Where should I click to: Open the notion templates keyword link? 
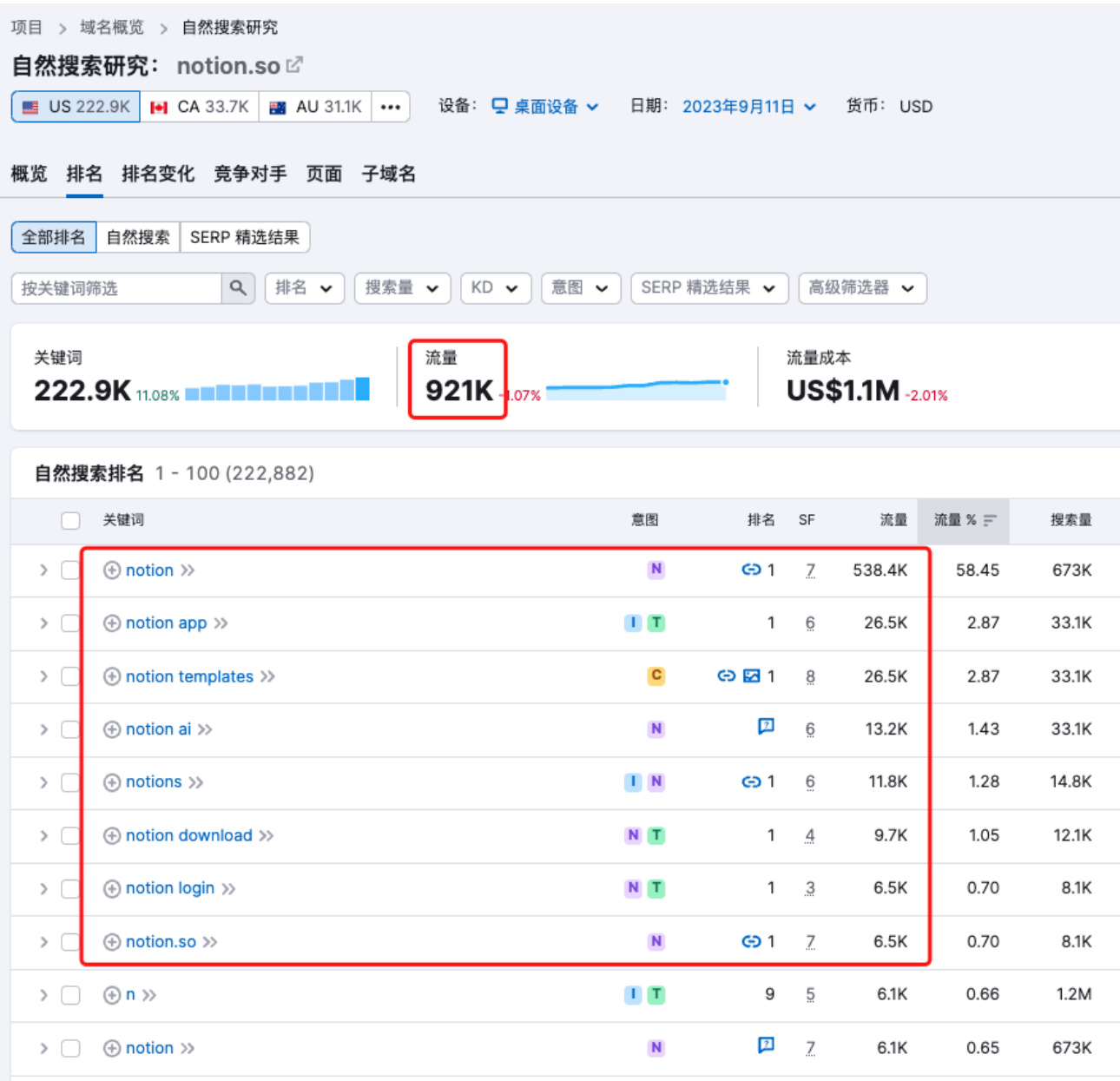[x=189, y=676]
